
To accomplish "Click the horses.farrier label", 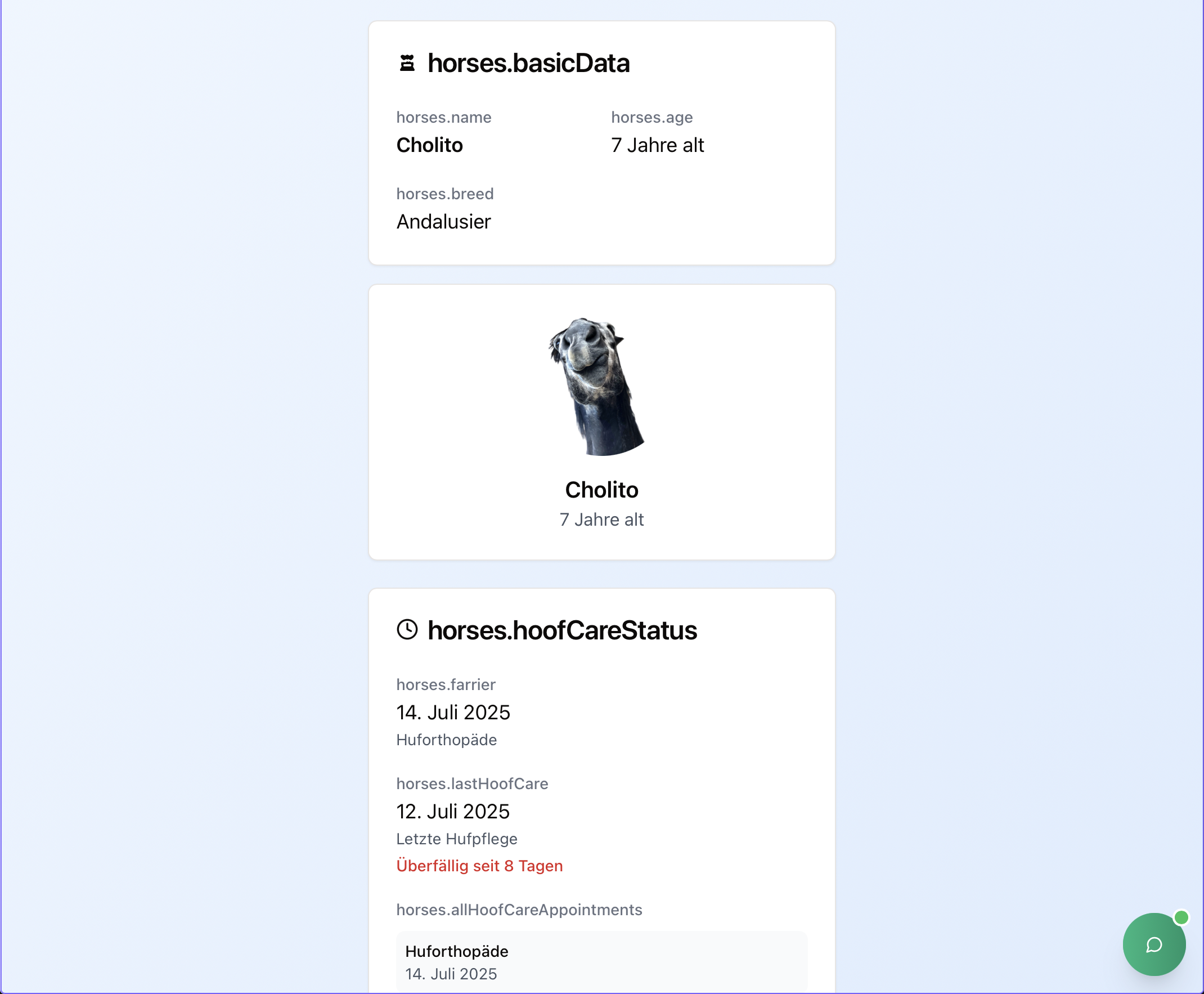I will click(446, 684).
